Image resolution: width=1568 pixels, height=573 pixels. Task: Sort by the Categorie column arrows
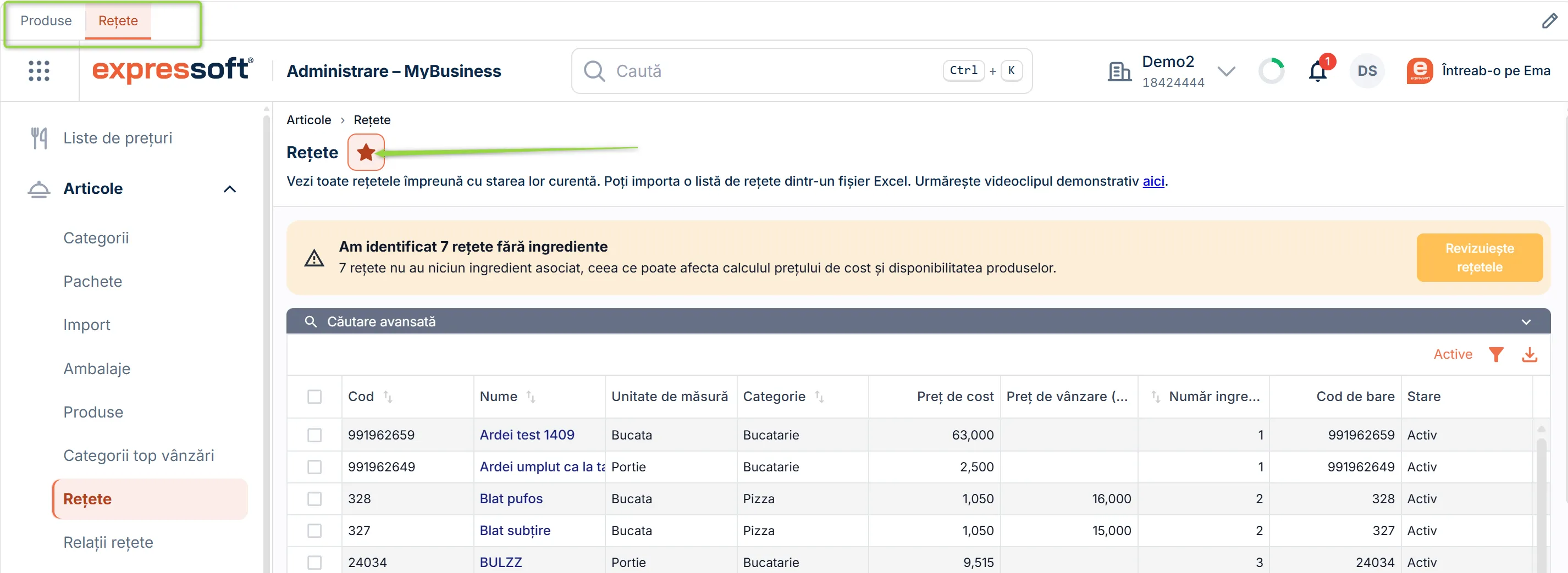(x=819, y=397)
